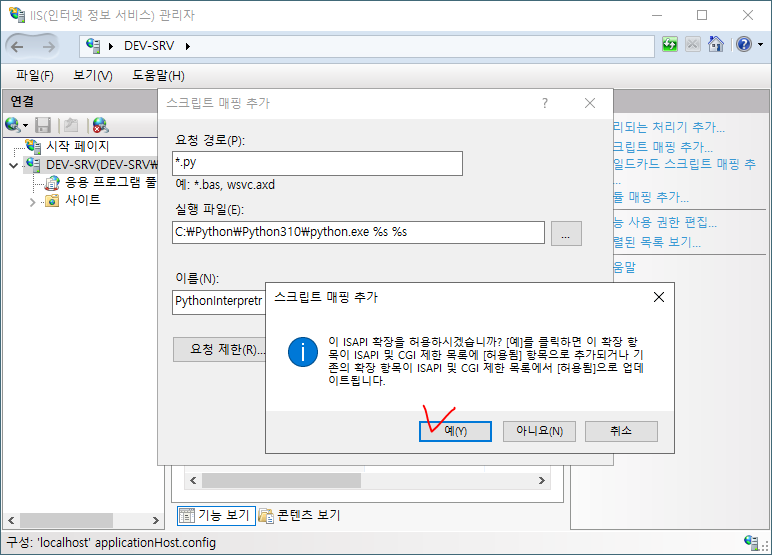Screen dimensions: 772x555
Task: Click the Up folder icon in Connections toolbar
Action: click(71, 125)
